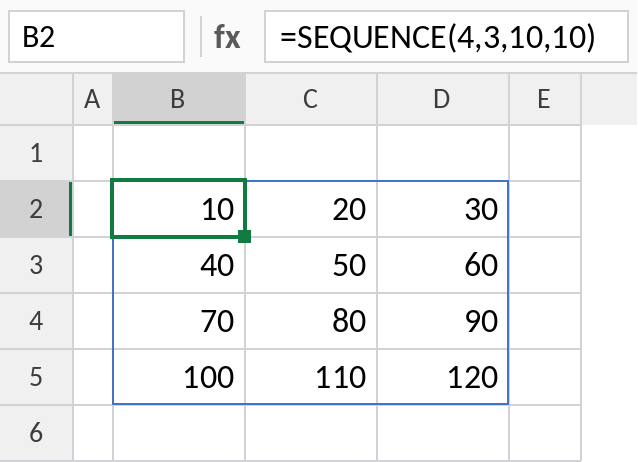Screen dimensions: 638x462
Task: Click the green fill handle of cell B2
Action: [x=244, y=236]
